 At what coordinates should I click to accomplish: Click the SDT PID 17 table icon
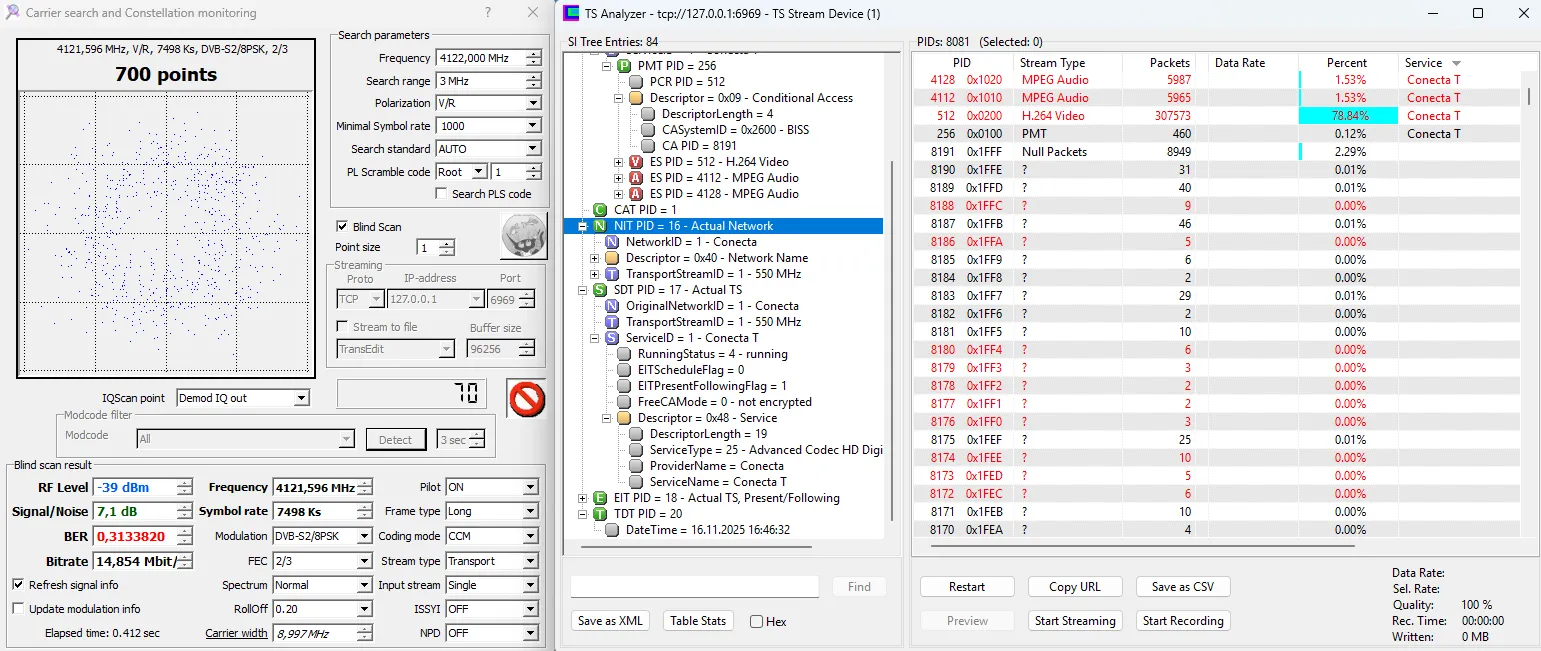point(600,290)
